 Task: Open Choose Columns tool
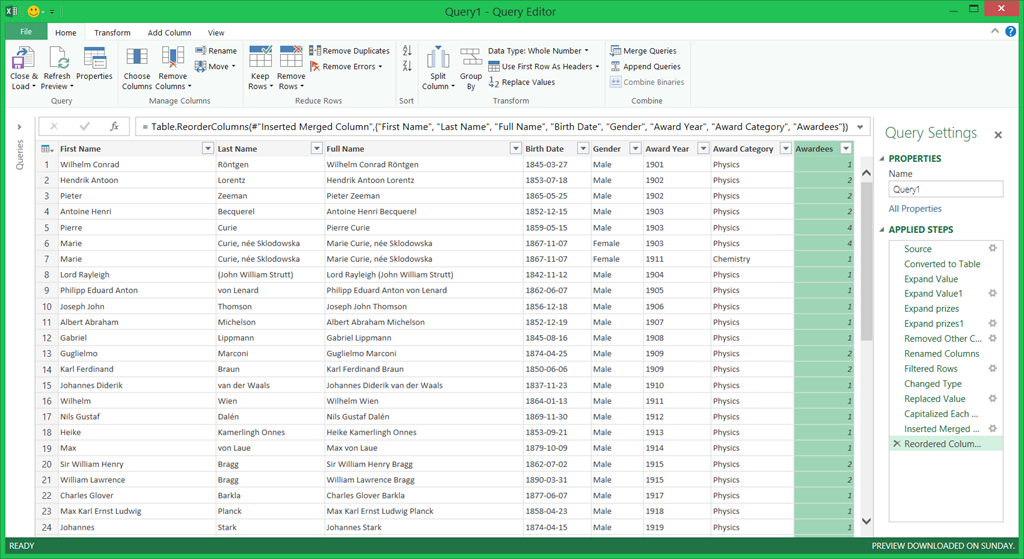pyautogui.click(x=137, y=58)
